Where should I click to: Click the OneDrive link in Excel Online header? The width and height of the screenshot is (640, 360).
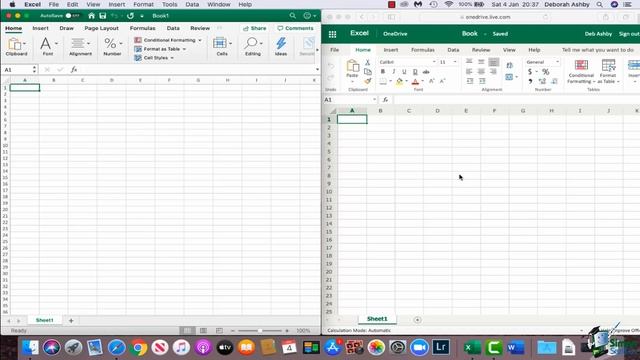(x=395, y=34)
